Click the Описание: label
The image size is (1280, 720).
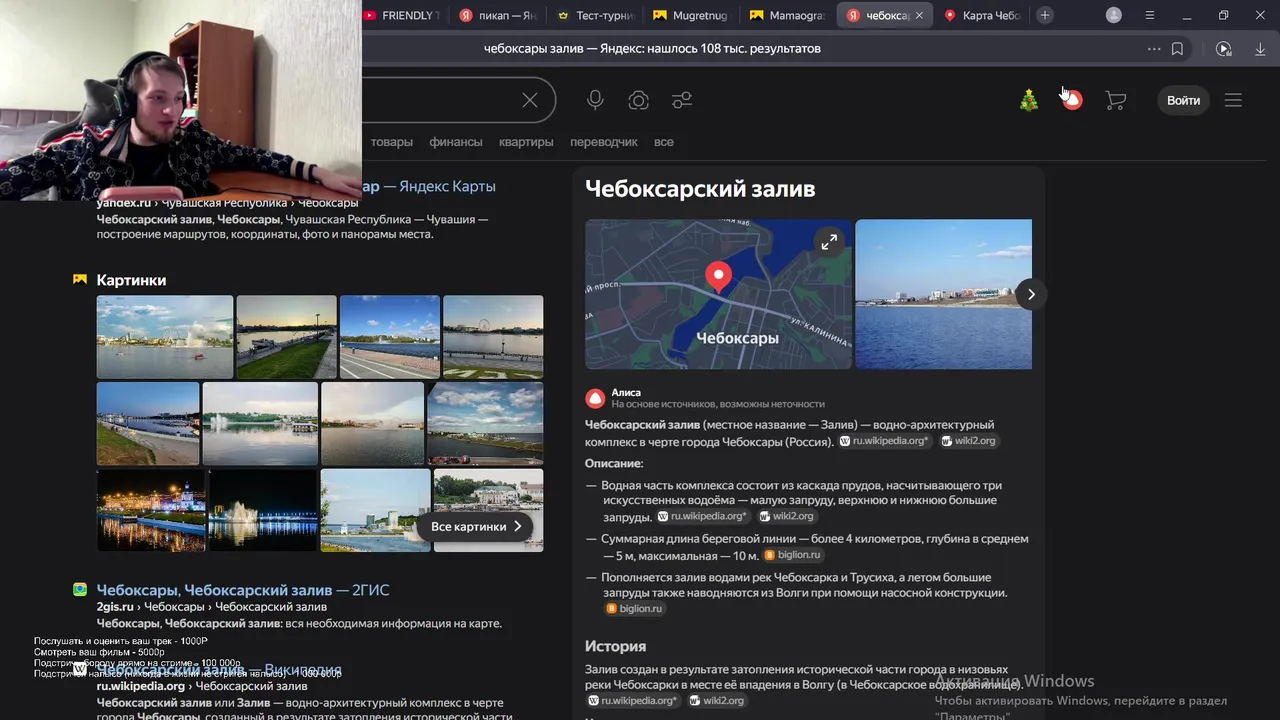click(x=614, y=464)
